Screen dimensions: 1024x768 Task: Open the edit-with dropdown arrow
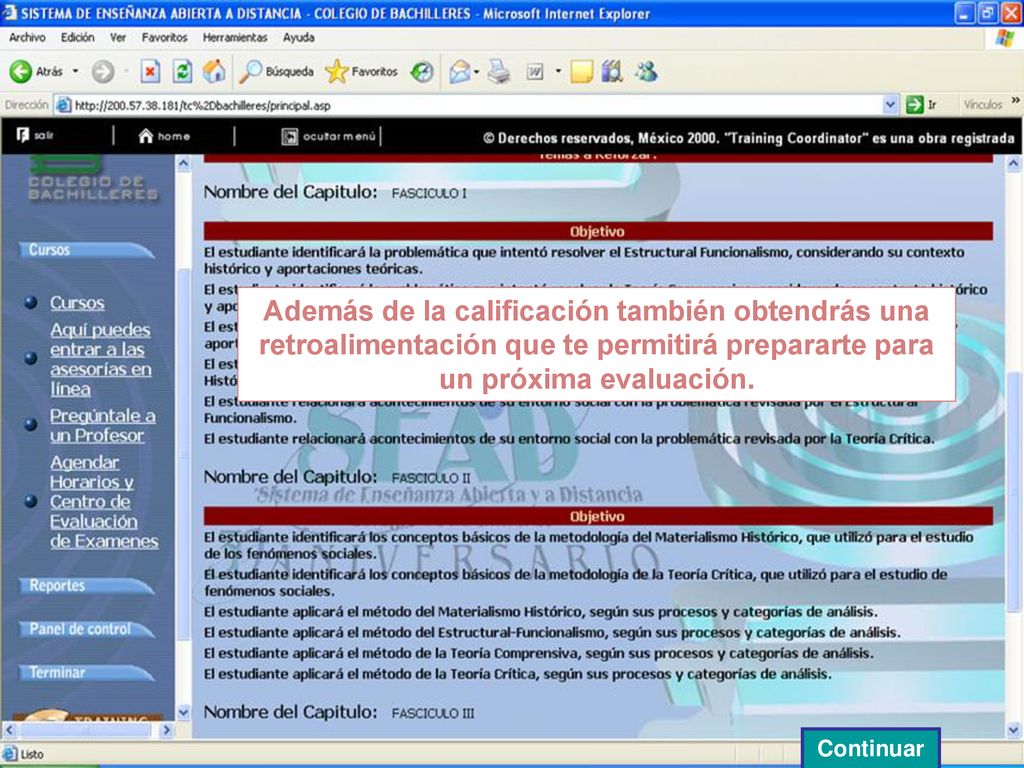(x=558, y=71)
